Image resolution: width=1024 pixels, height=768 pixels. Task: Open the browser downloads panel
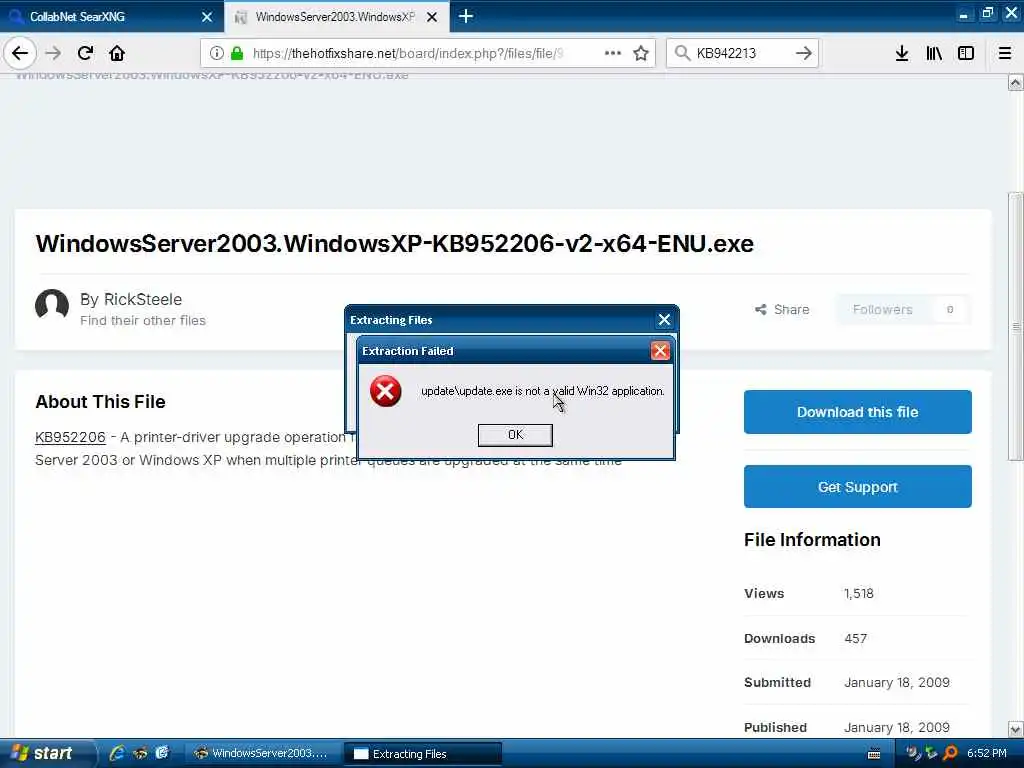coord(901,53)
